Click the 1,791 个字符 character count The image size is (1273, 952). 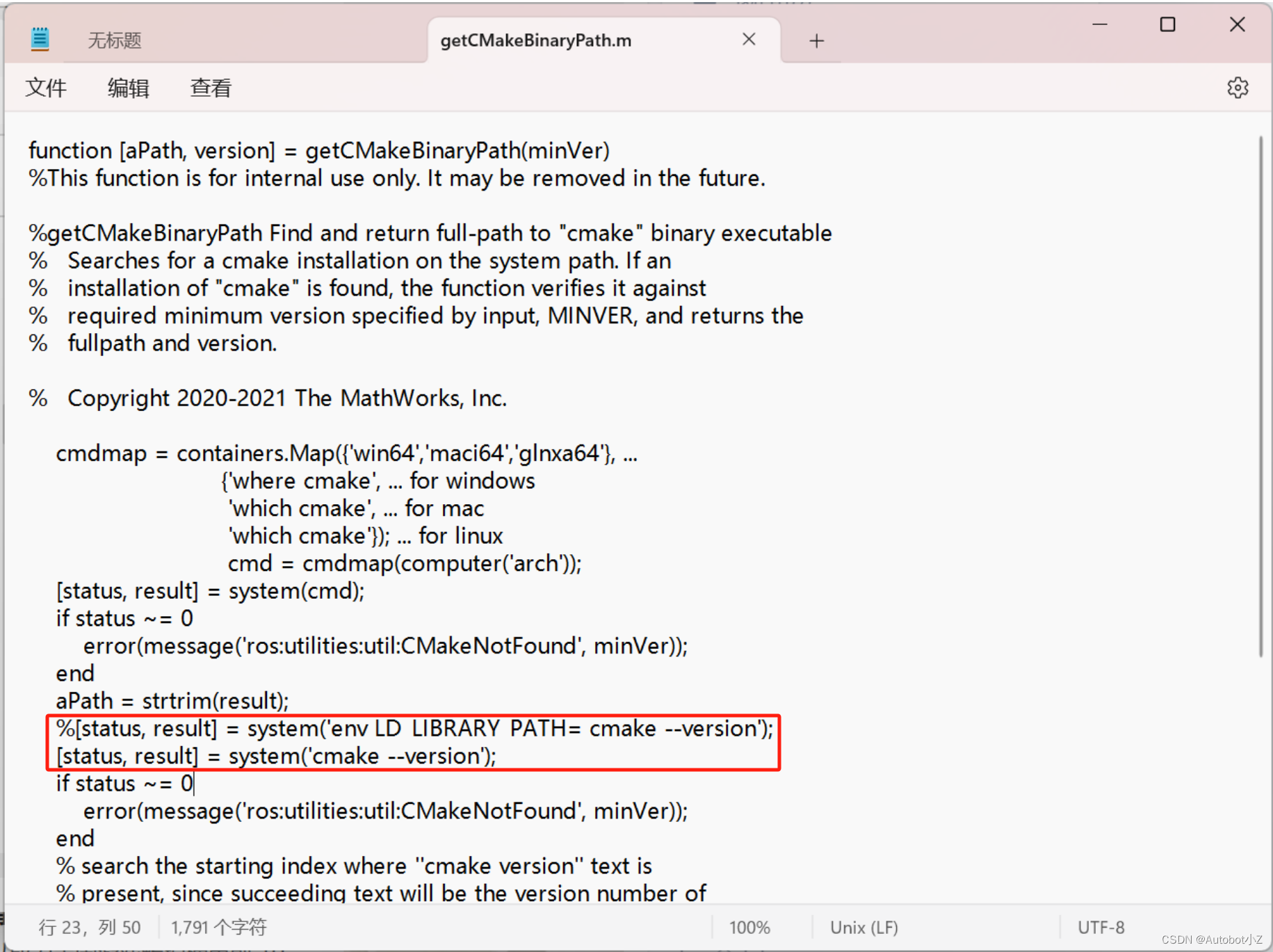point(219,928)
